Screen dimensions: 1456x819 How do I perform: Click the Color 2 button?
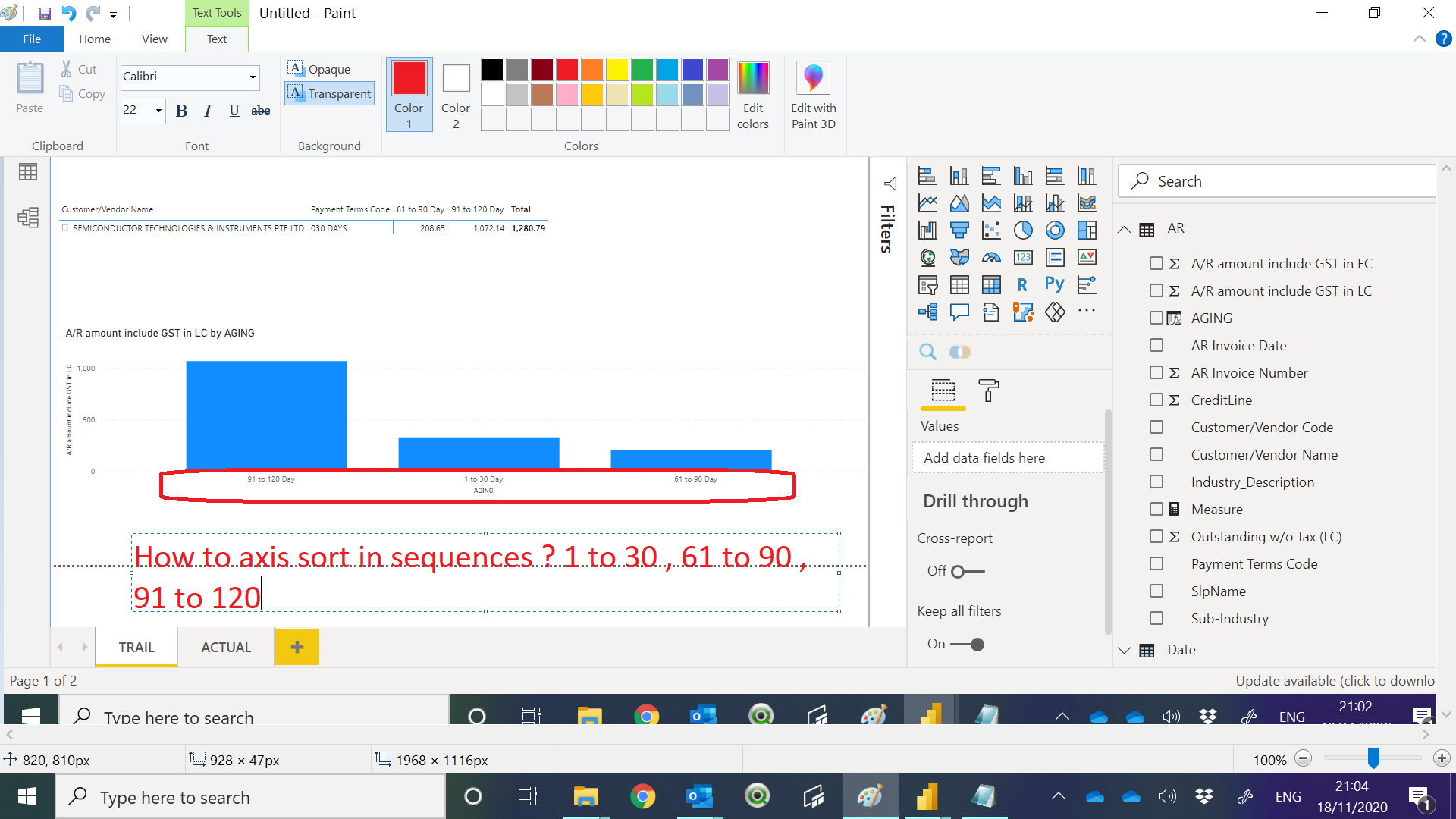coord(456,96)
